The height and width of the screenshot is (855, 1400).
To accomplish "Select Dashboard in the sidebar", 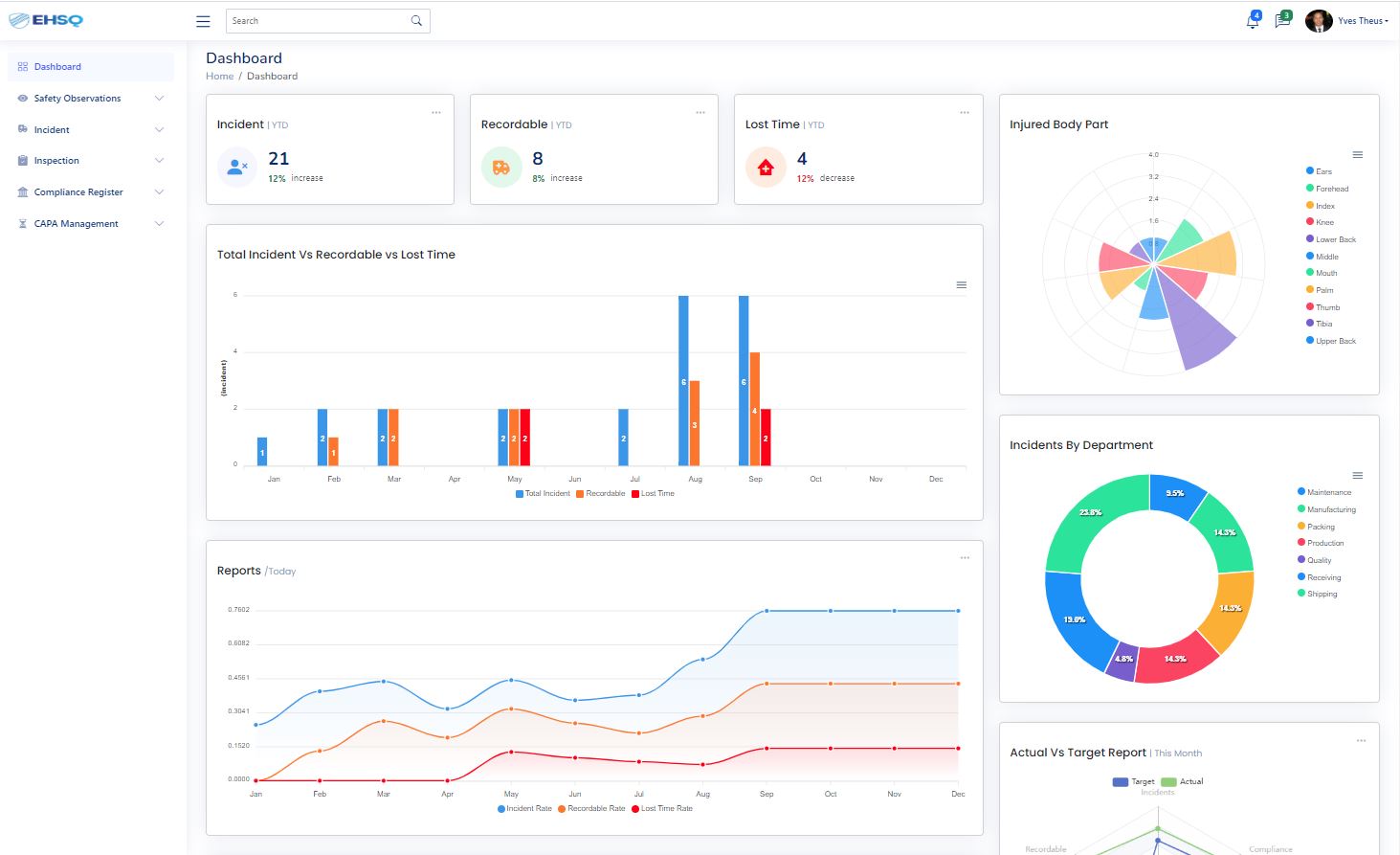I will [x=57, y=67].
